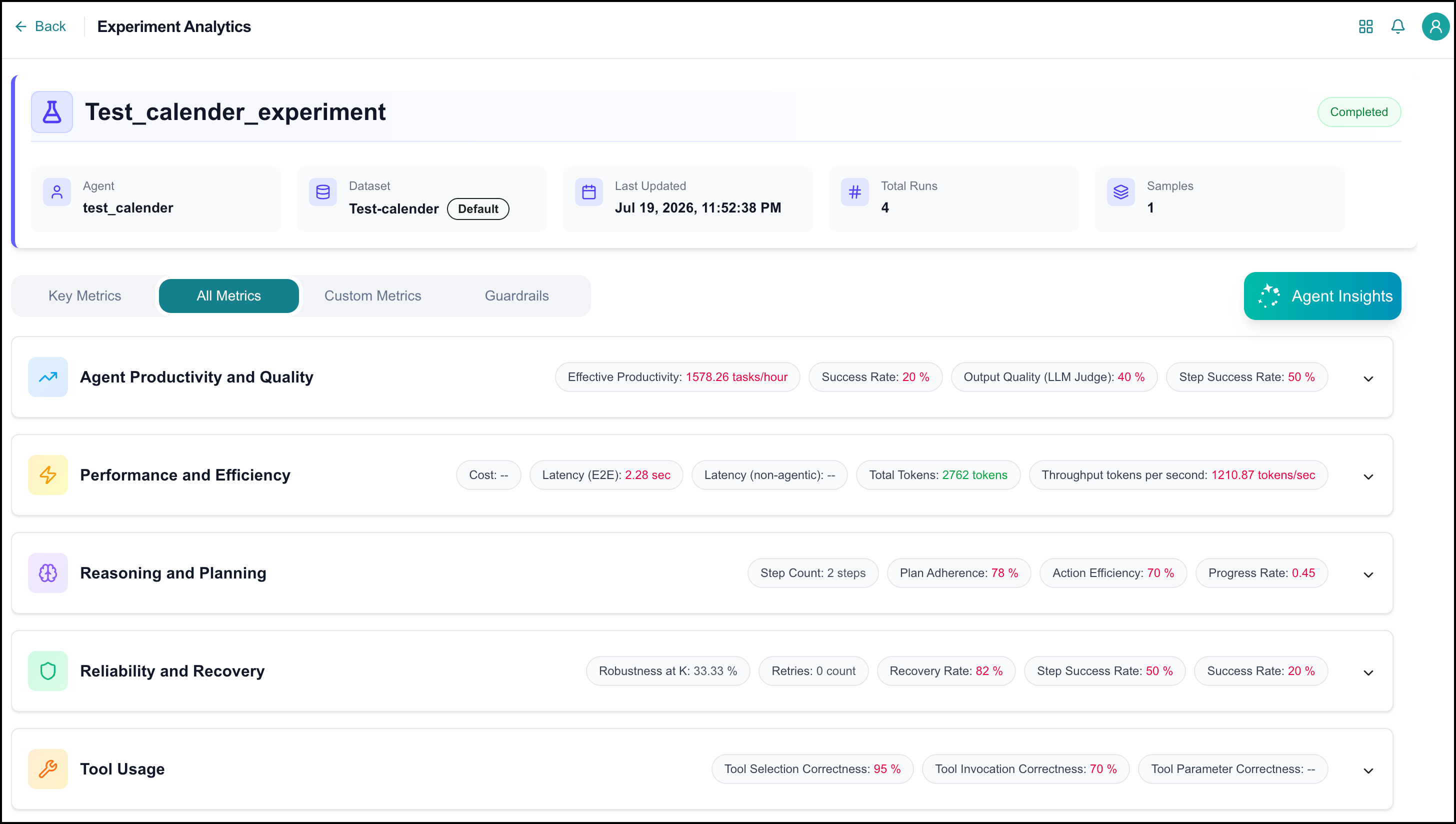Click the Latency (non-agentic) chip

tap(769, 475)
